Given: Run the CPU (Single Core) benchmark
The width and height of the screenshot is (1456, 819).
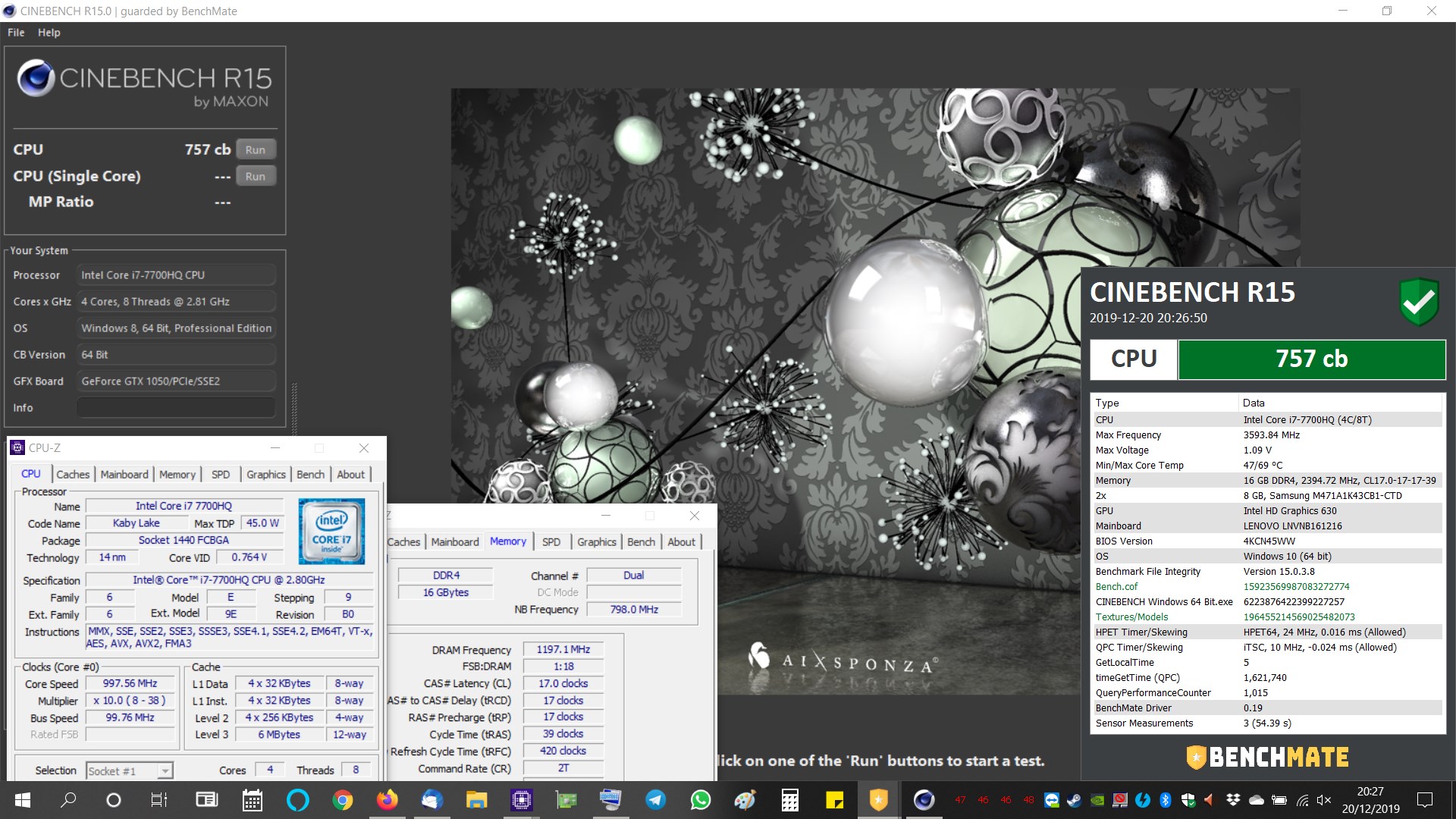Looking at the screenshot, I should tap(256, 176).
